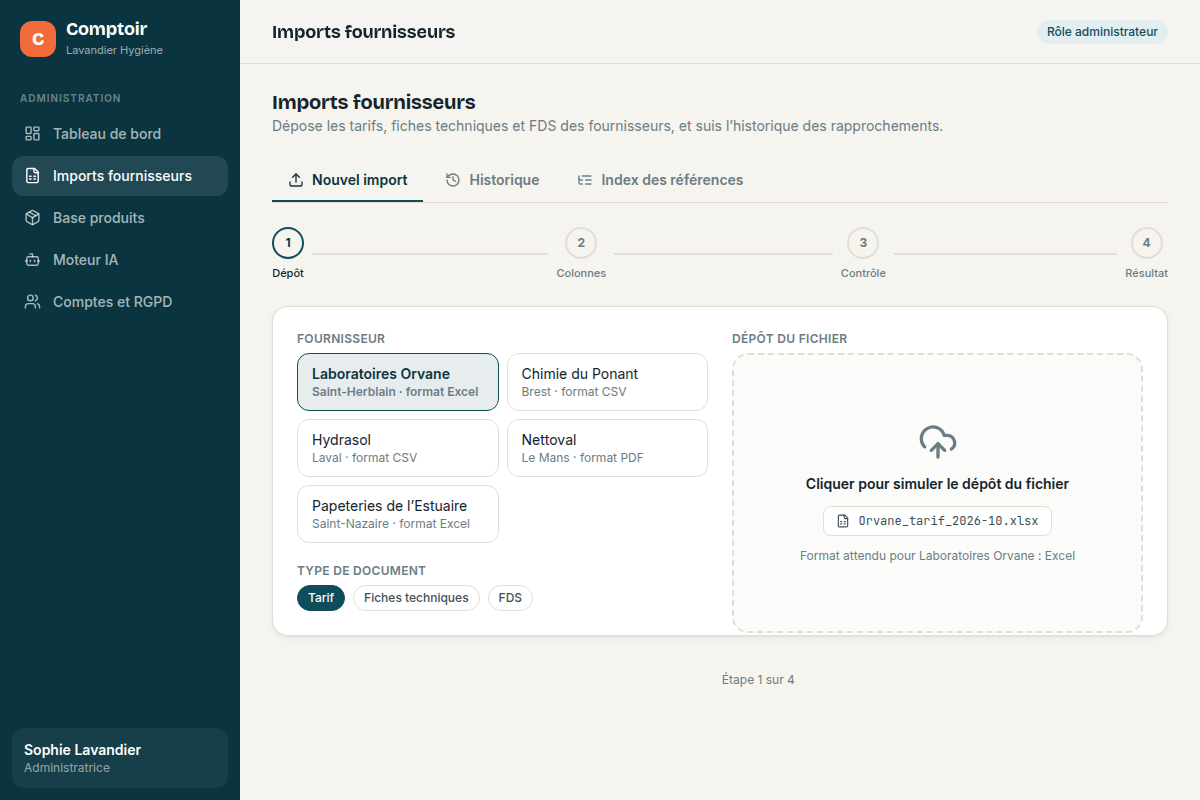The image size is (1200, 800).
Task: Click the "Étape 1 sur 4" text
Action: coord(758,680)
